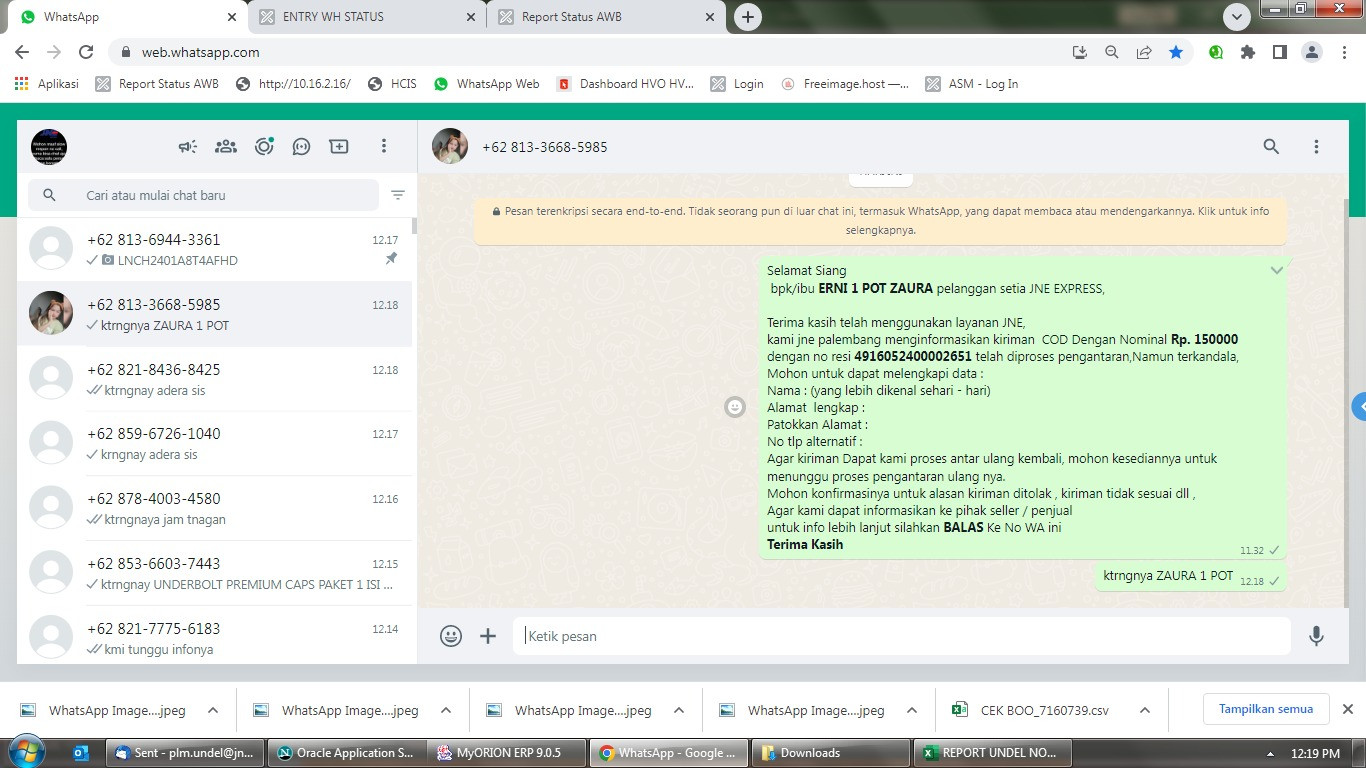
Task: Open chat with +62 821-8436-8425
Action: tap(215, 380)
